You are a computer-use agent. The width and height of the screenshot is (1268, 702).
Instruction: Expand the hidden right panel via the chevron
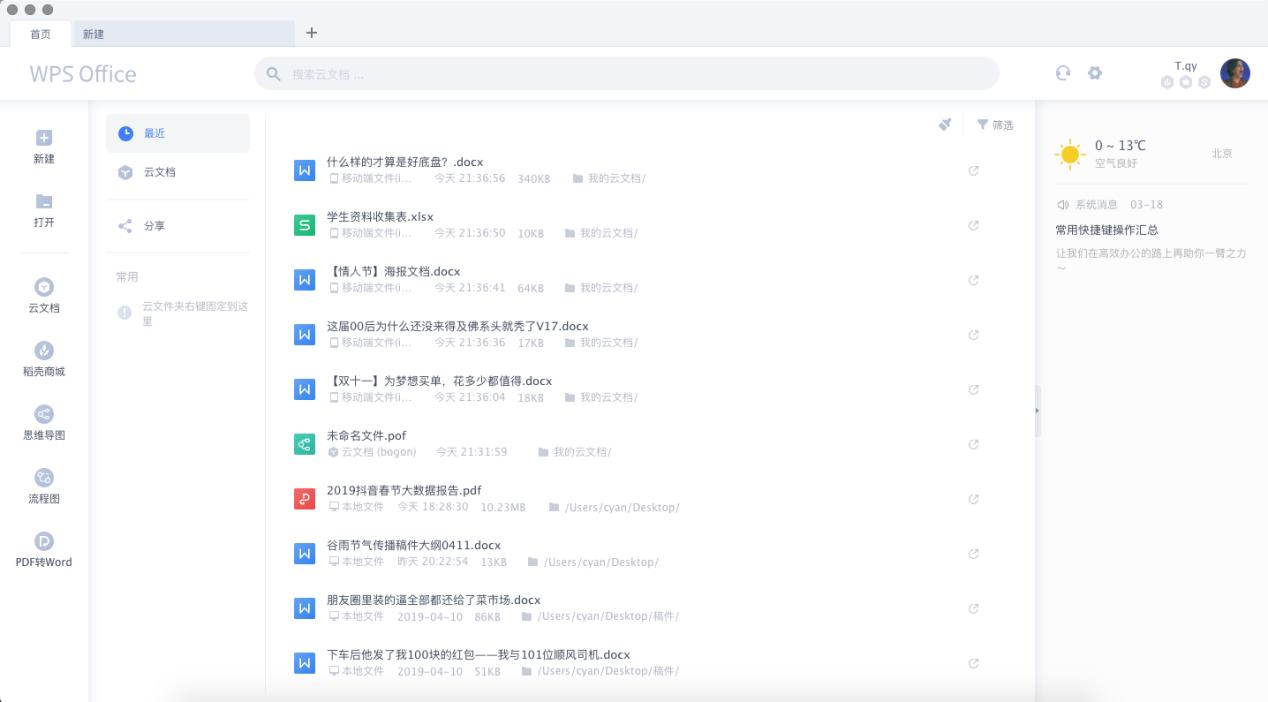tap(1038, 409)
